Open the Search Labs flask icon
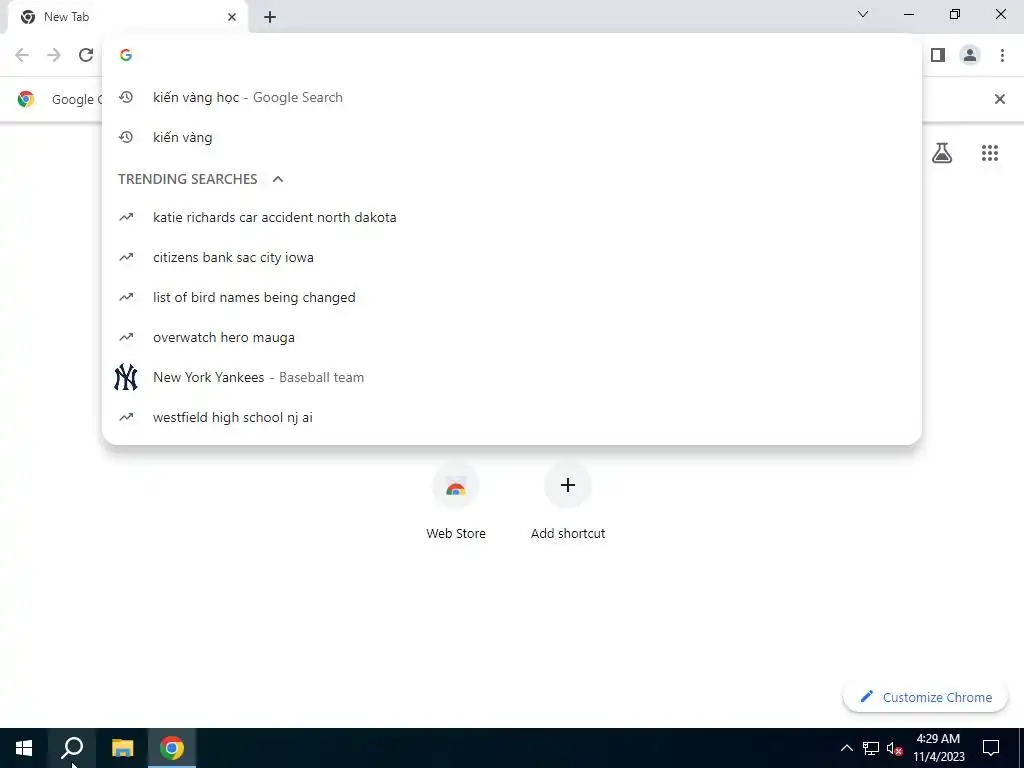Screen dimensions: 1024x768 942,153
